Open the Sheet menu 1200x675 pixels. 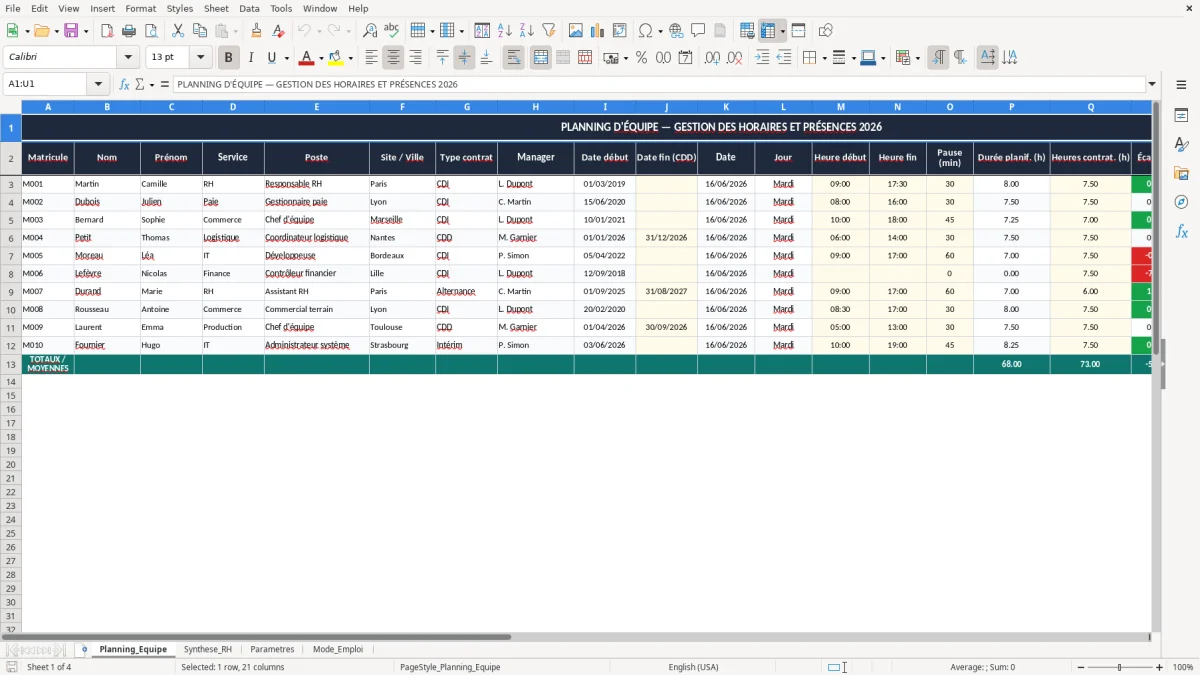click(x=216, y=8)
